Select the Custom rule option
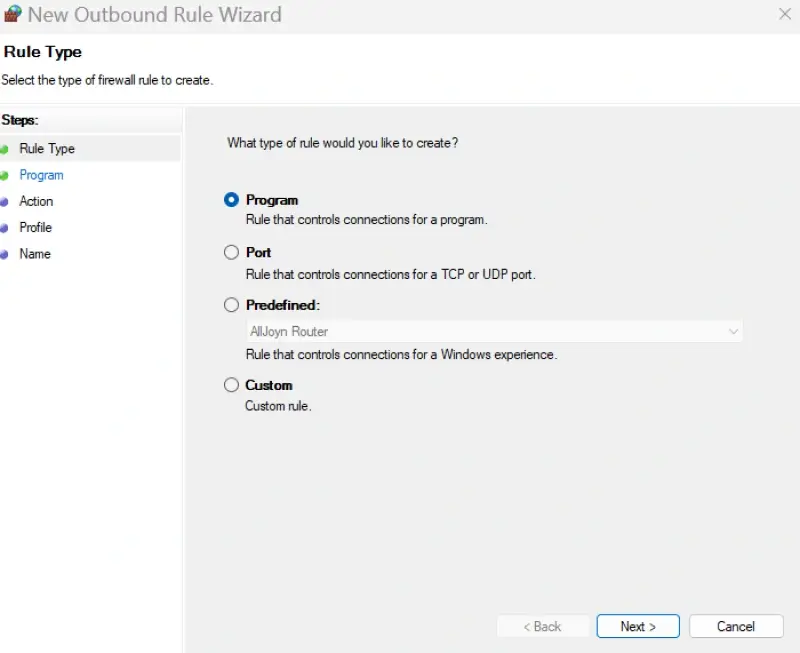Viewport: 800px width, 653px height. point(231,385)
